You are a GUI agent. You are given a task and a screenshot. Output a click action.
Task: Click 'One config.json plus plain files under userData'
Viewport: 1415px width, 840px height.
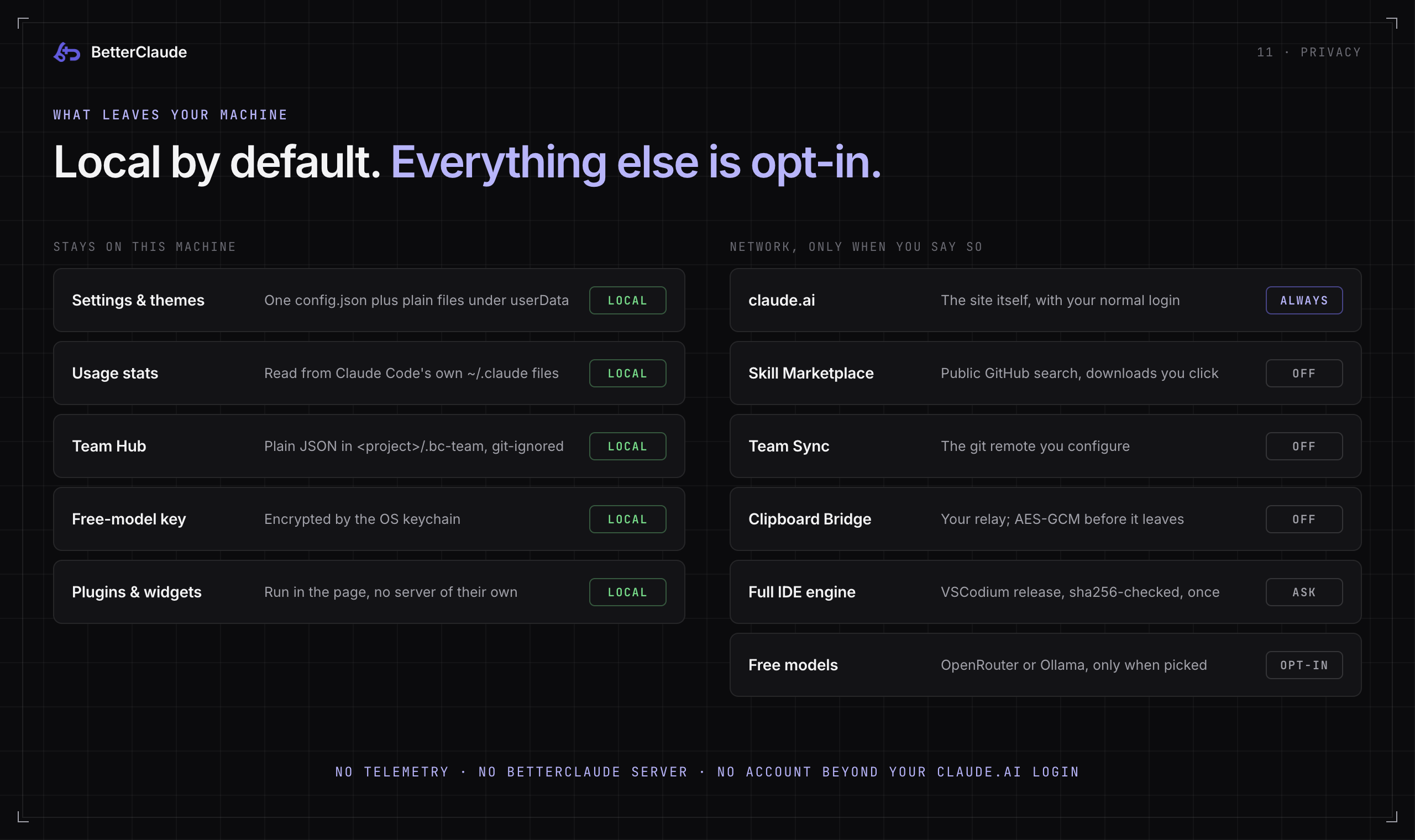pyautogui.click(x=417, y=301)
